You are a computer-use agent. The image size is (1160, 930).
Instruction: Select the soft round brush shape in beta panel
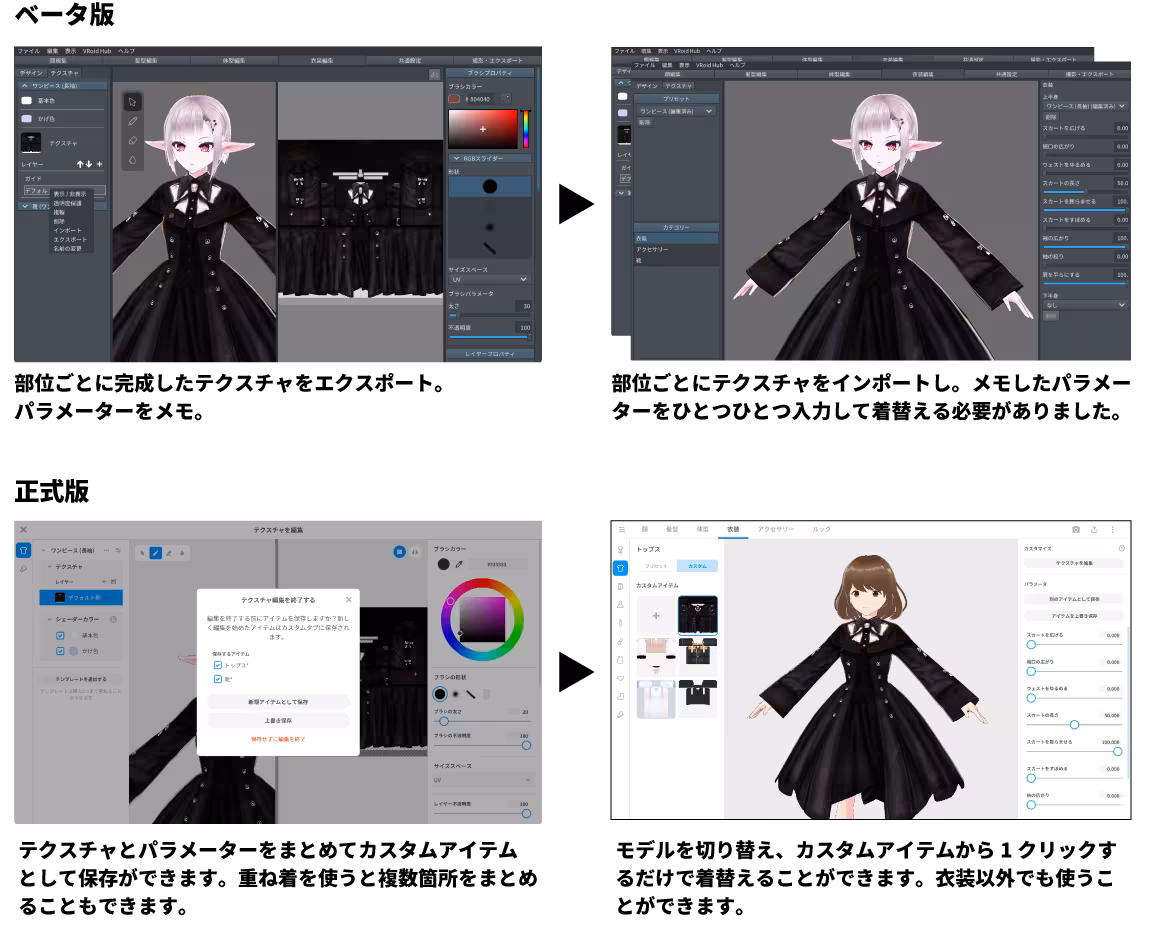point(490,226)
